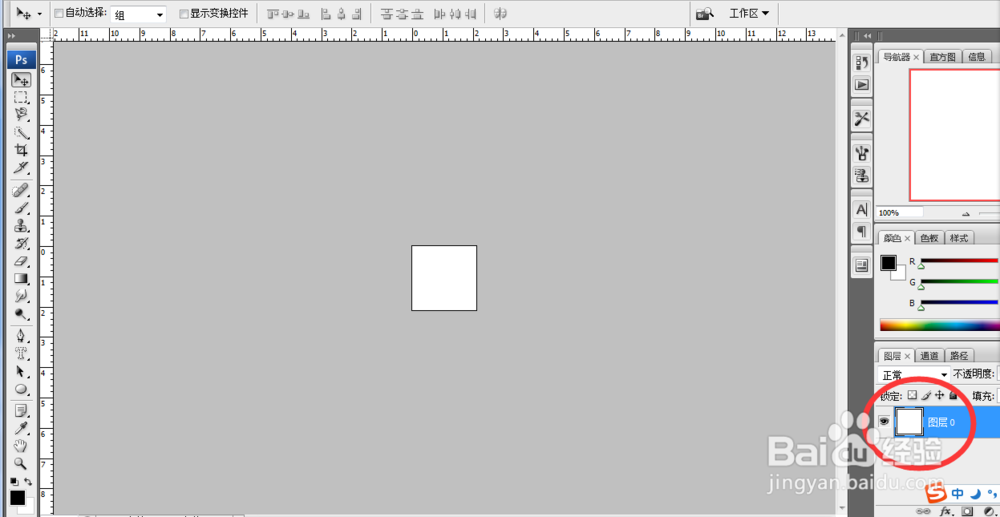1000x517 pixels.
Task: Add layer style via fx icon
Action: 946,511
